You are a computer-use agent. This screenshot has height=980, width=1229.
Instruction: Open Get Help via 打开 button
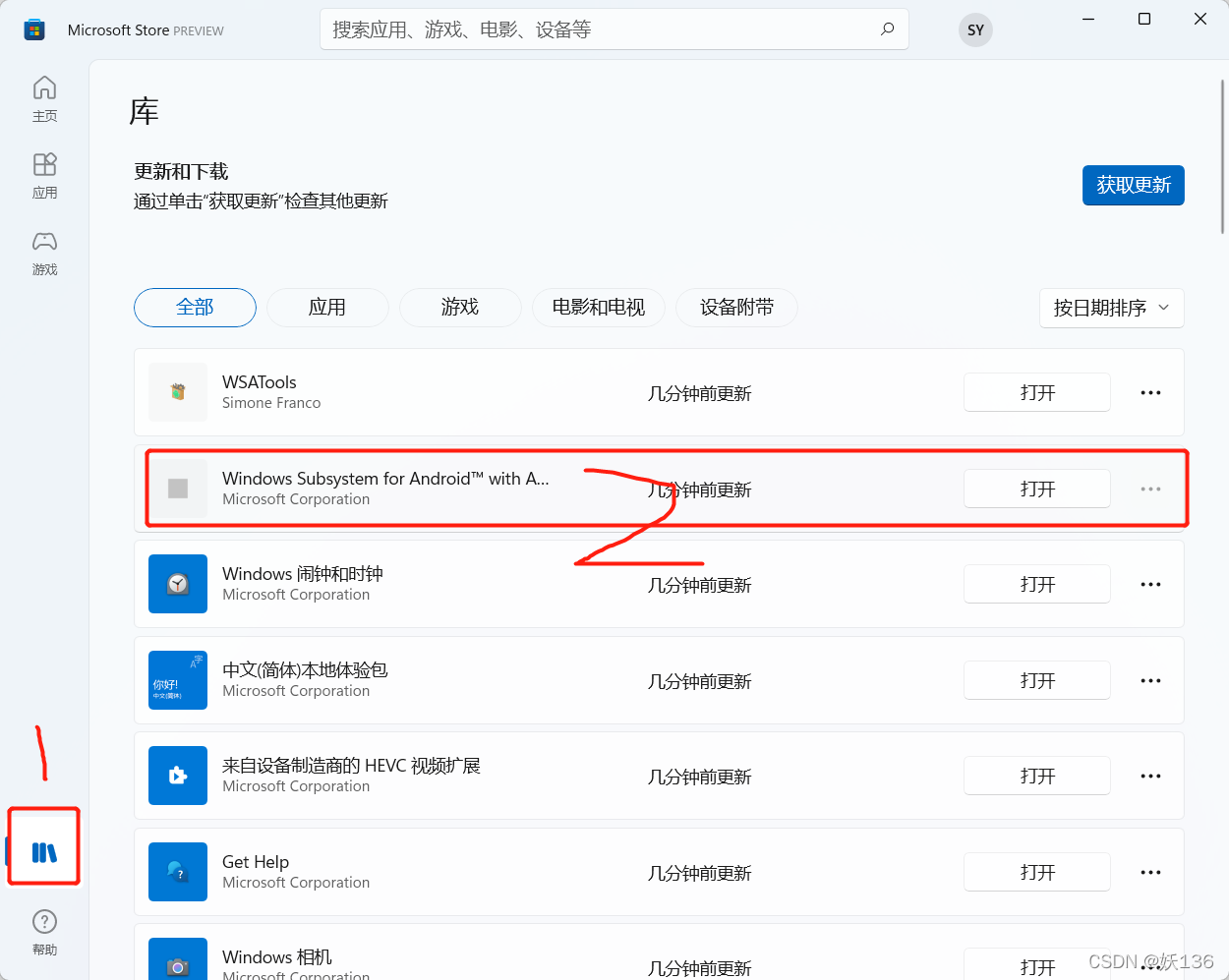click(1037, 872)
